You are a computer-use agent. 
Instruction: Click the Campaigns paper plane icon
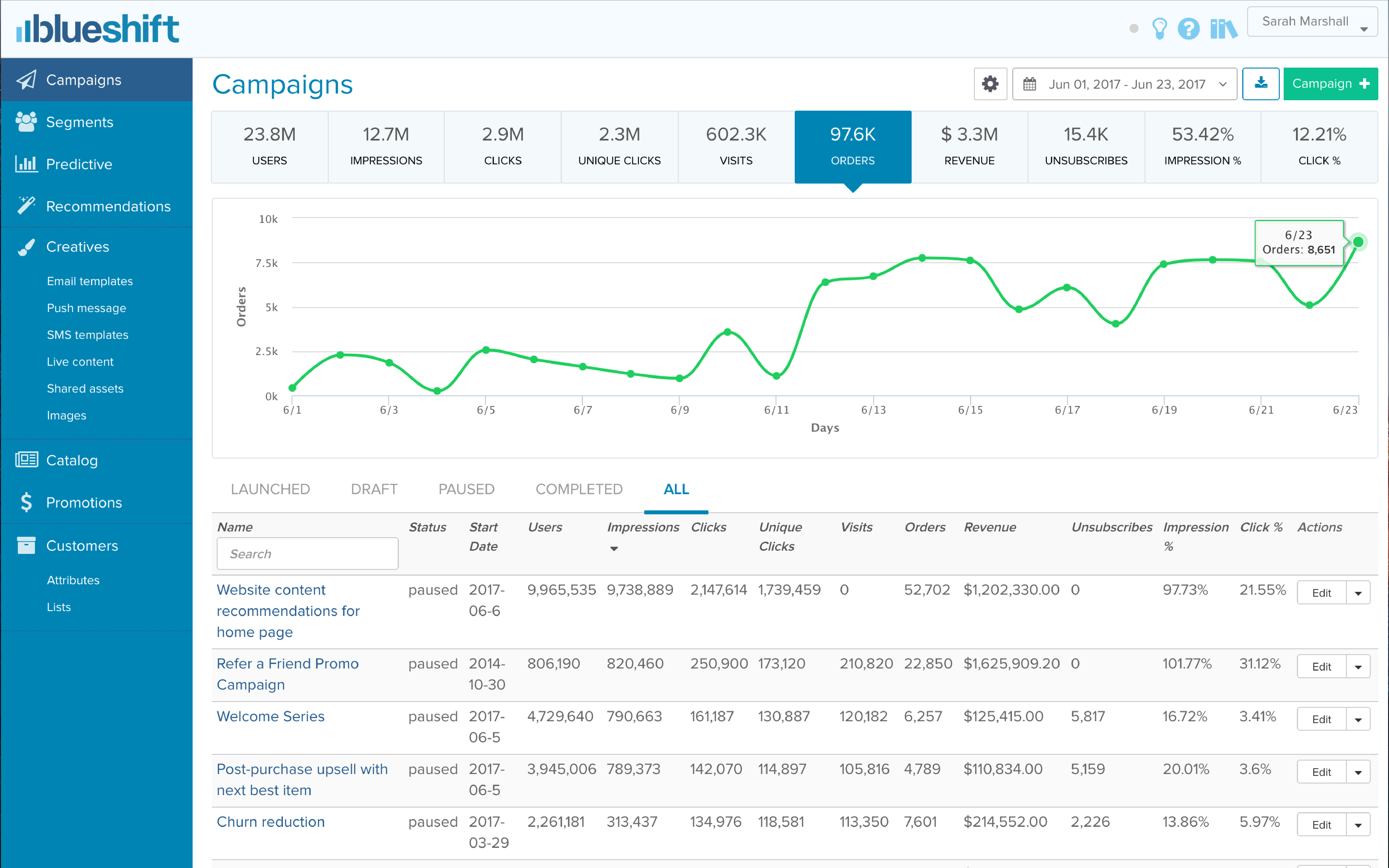(26, 80)
